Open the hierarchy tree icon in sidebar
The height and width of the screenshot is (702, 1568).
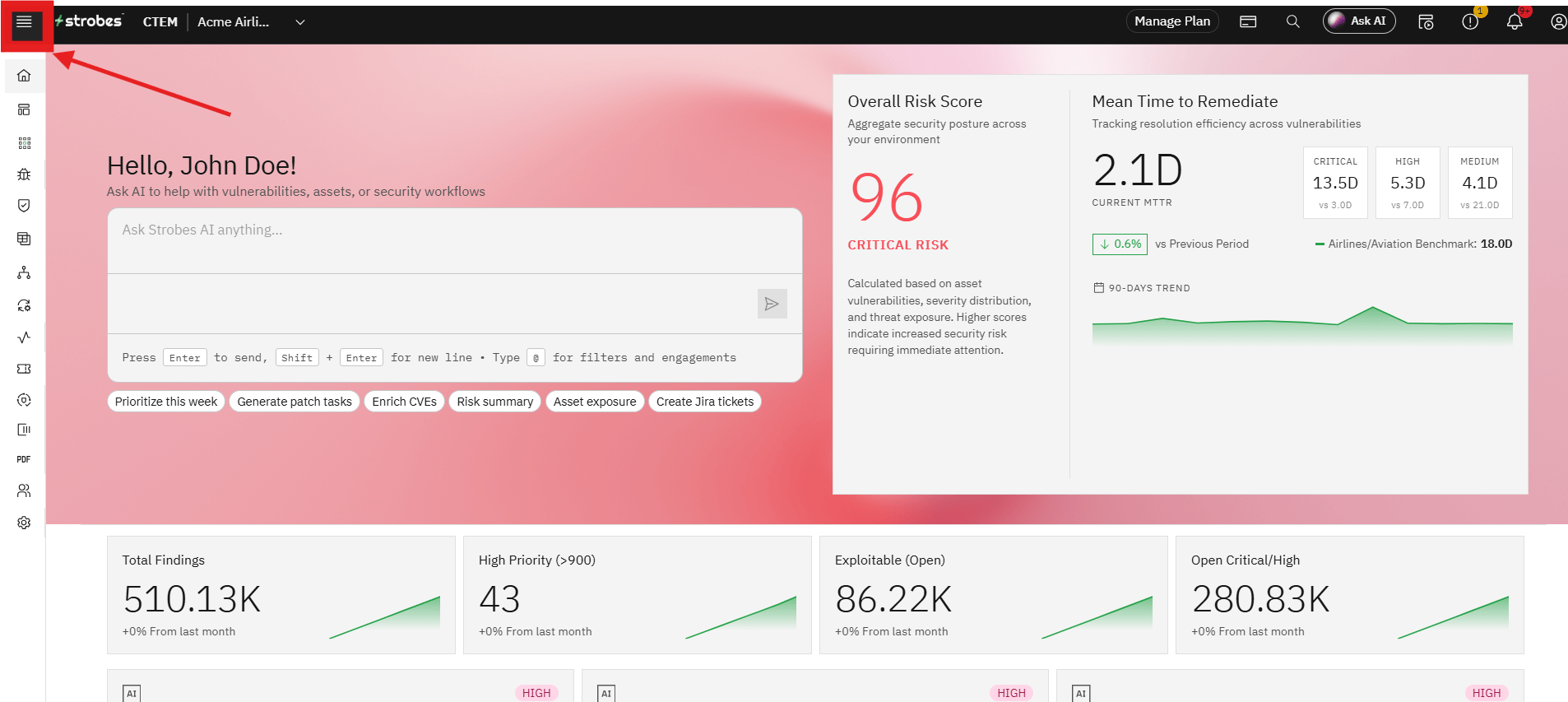click(x=24, y=272)
